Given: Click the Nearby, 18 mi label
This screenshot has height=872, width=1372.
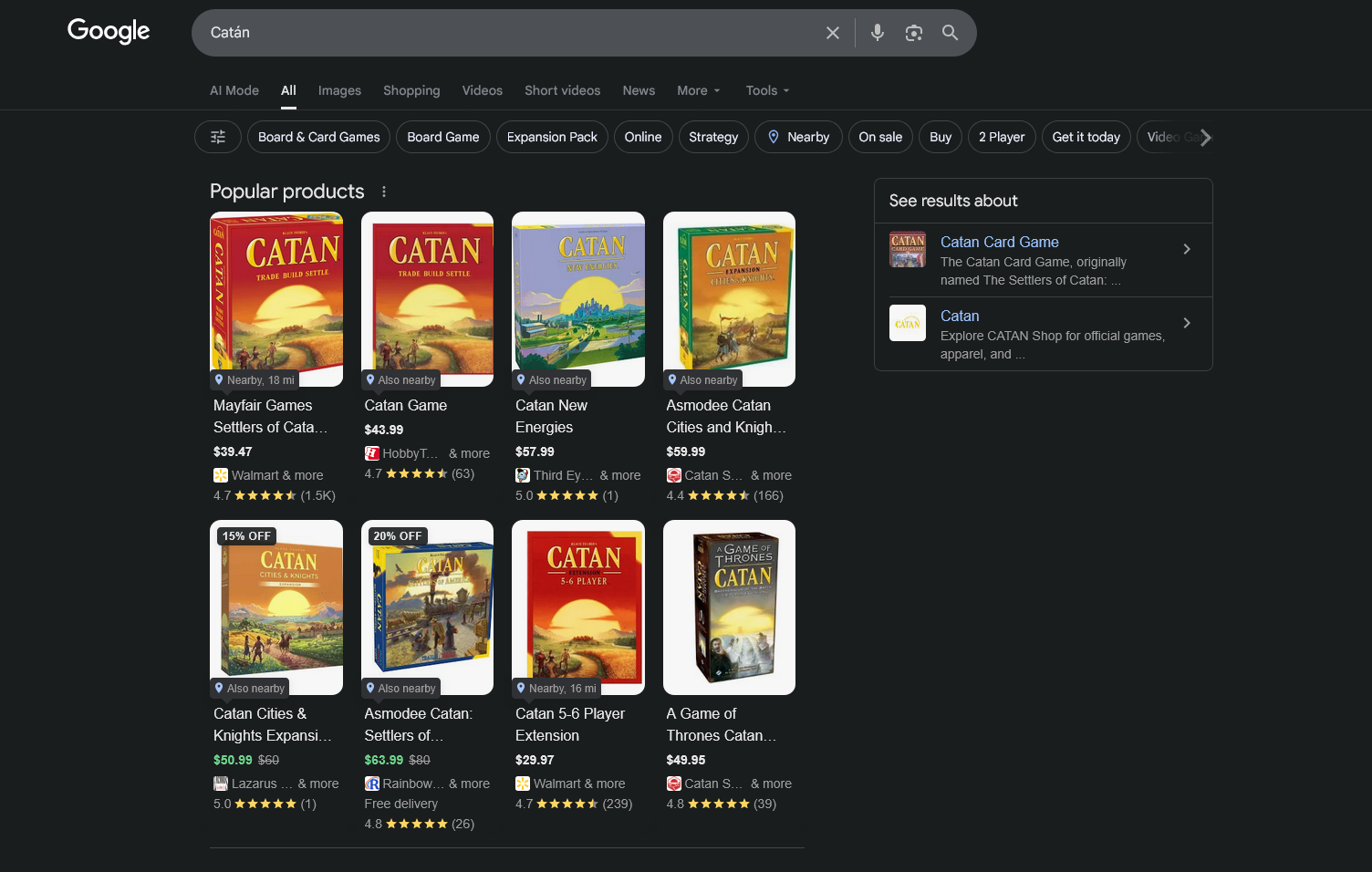Looking at the screenshot, I should coord(255,379).
